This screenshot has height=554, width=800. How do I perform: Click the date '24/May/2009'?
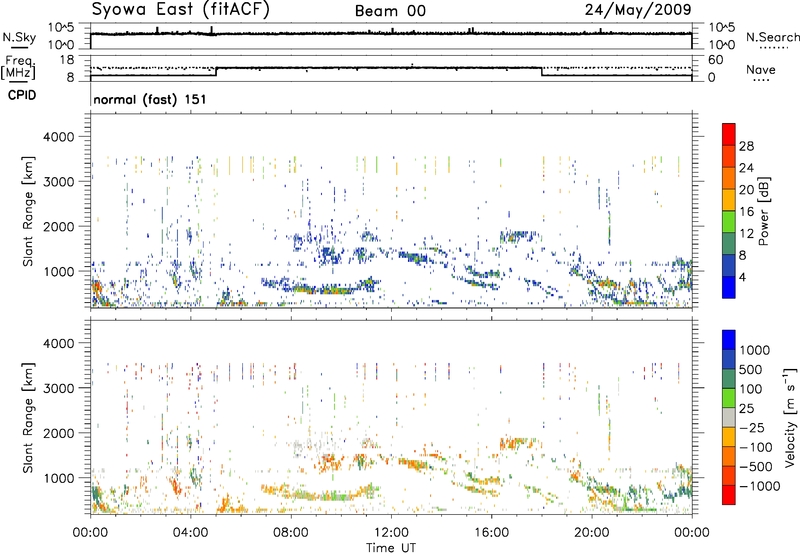tap(638, 10)
